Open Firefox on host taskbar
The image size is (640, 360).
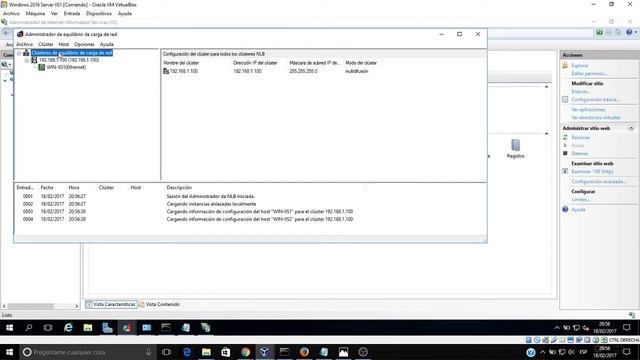point(304,352)
